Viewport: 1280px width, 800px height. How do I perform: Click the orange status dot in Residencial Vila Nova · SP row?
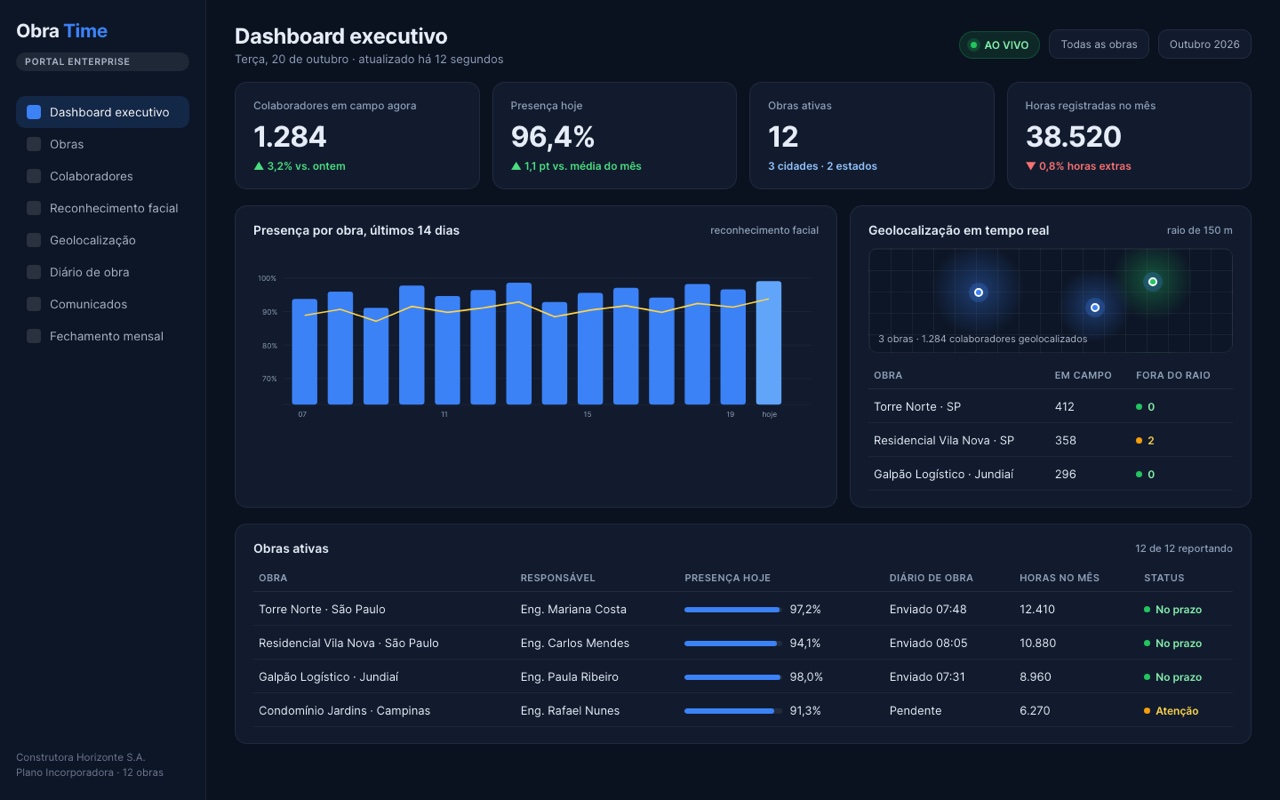(1139, 441)
